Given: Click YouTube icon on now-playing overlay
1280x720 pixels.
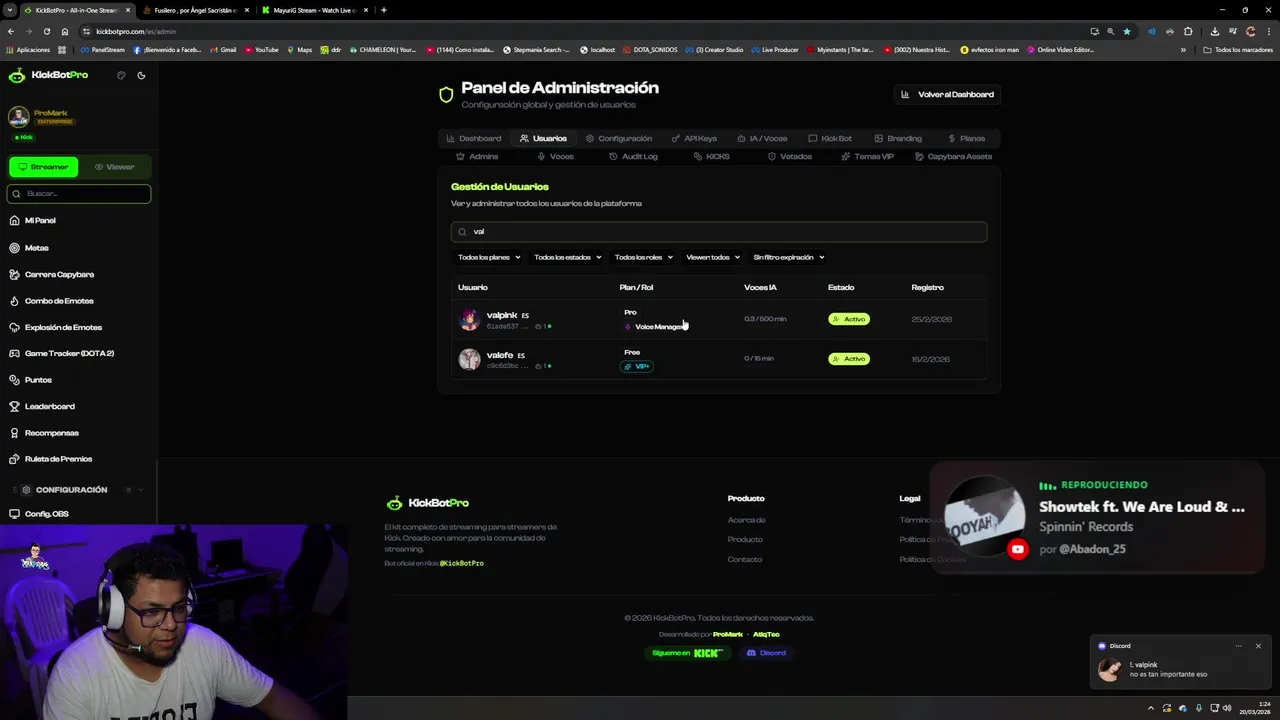Looking at the screenshot, I should coord(1018,549).
